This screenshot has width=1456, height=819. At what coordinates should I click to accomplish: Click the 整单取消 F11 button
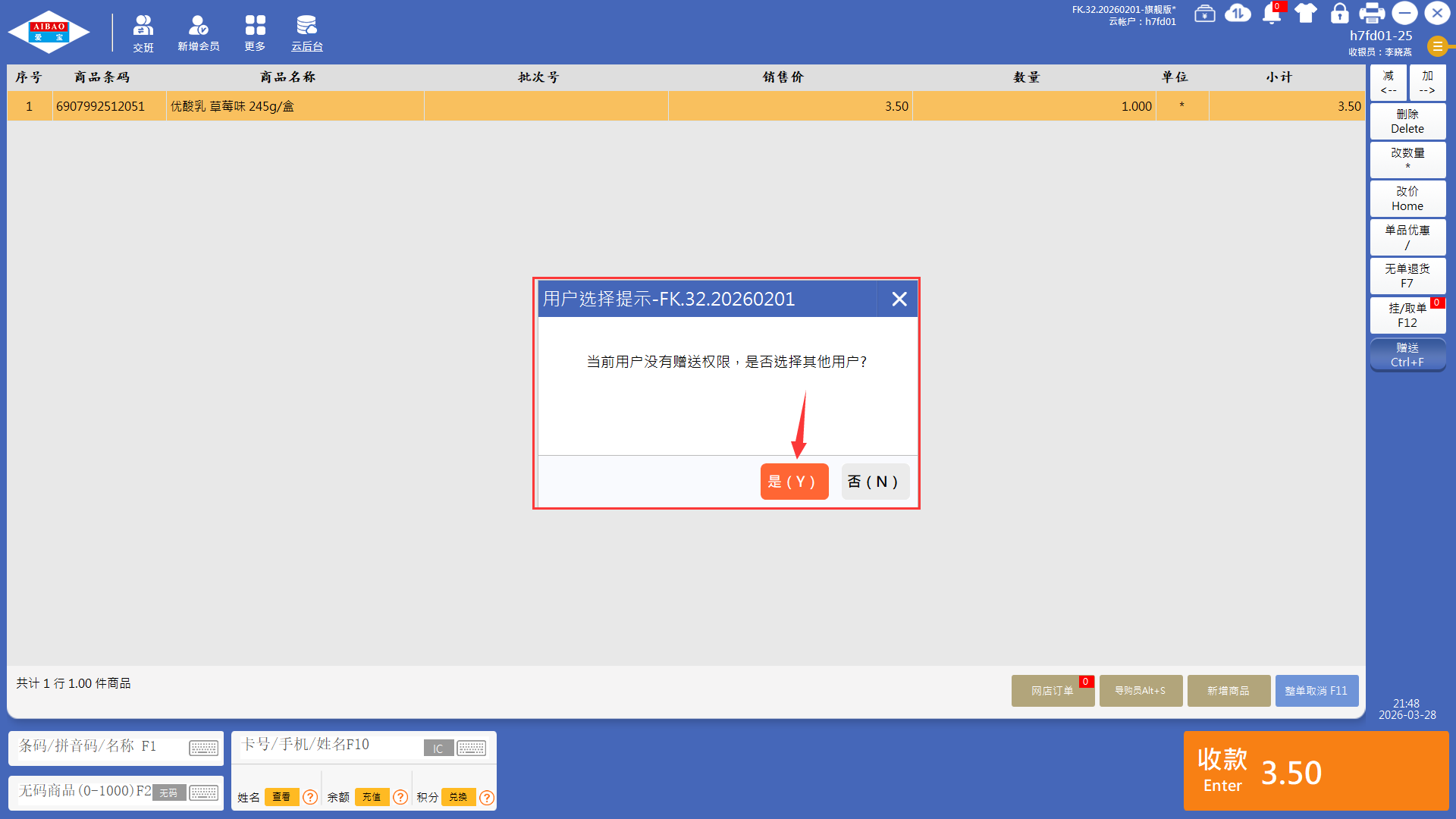1316,691
